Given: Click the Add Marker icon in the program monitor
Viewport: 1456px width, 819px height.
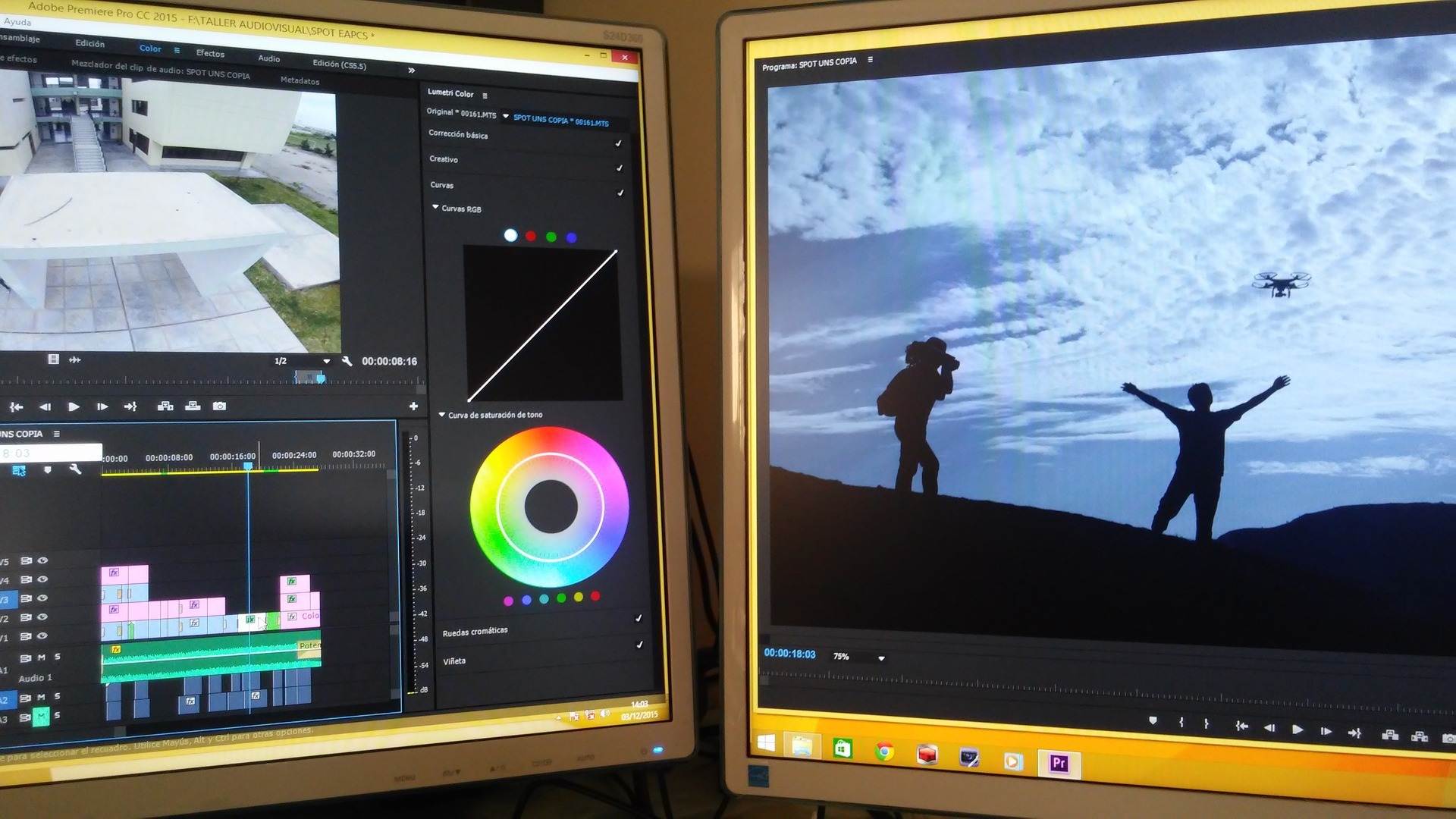Looking at the screenshot, I should (1153, 722).
